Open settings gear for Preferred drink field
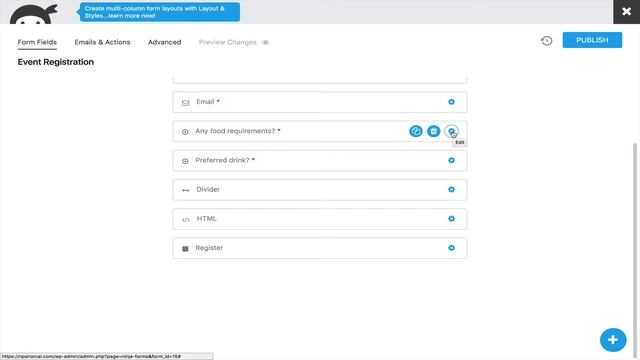The width and height of the screenshot is (640, 360). click(451, 160)
